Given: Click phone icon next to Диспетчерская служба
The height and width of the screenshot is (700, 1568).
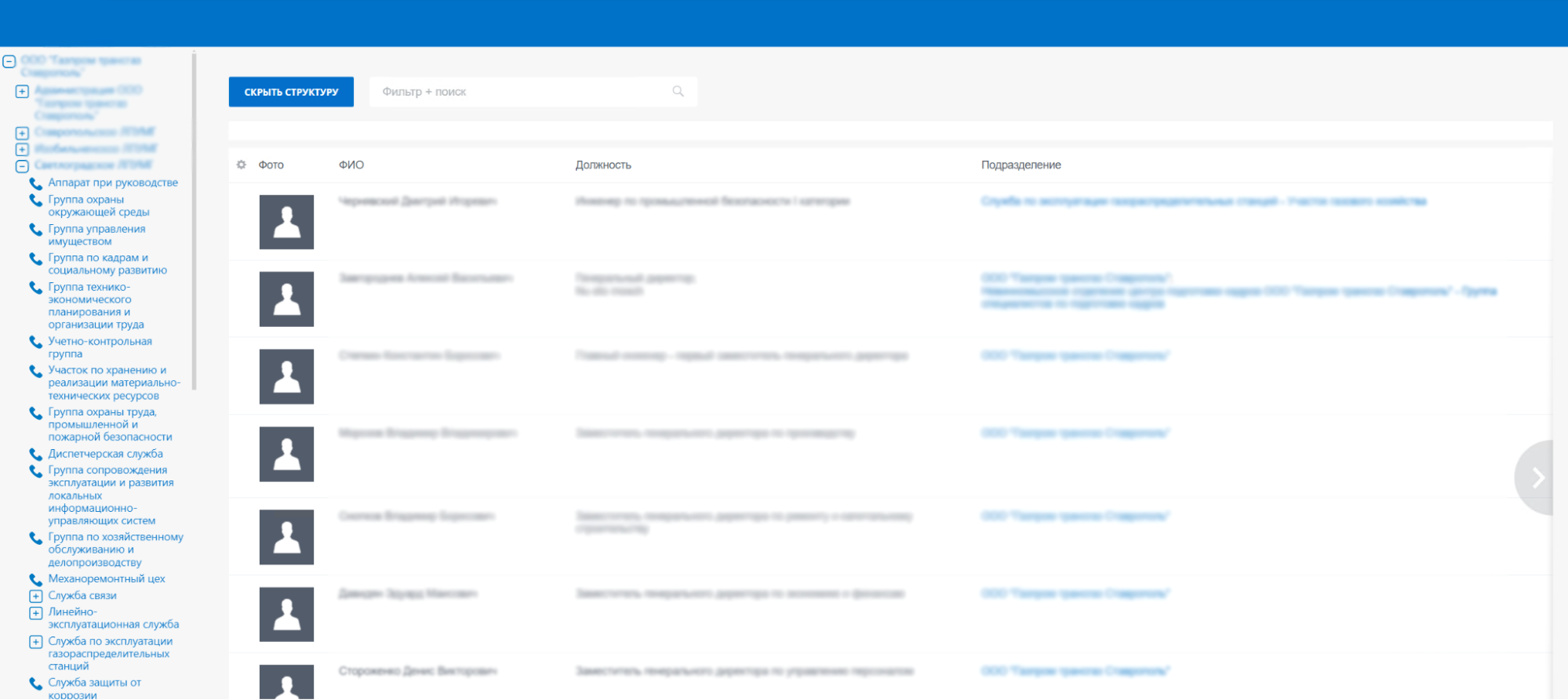Looking at the screenshot, I should 35,455.
